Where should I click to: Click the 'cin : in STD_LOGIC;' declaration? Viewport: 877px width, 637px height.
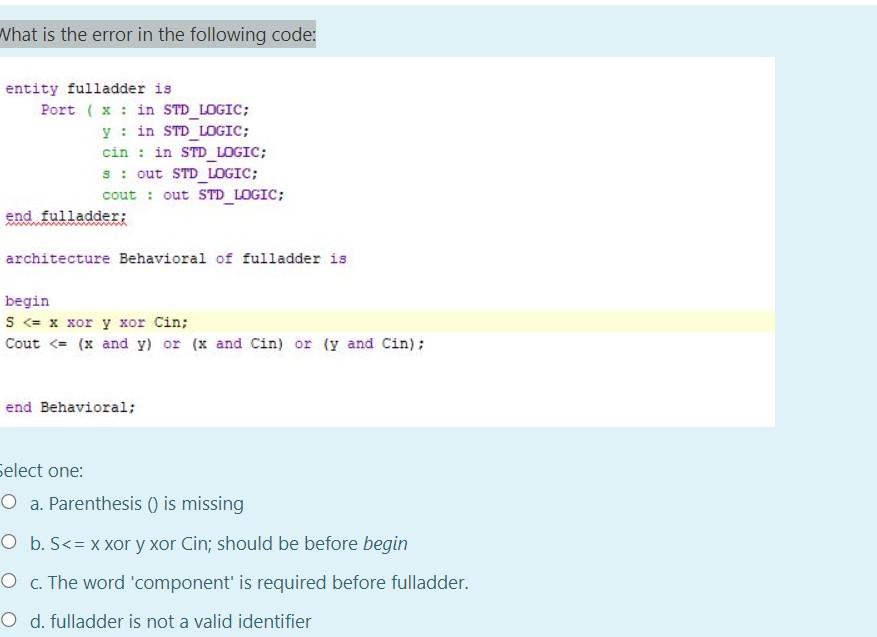point(170,151)
